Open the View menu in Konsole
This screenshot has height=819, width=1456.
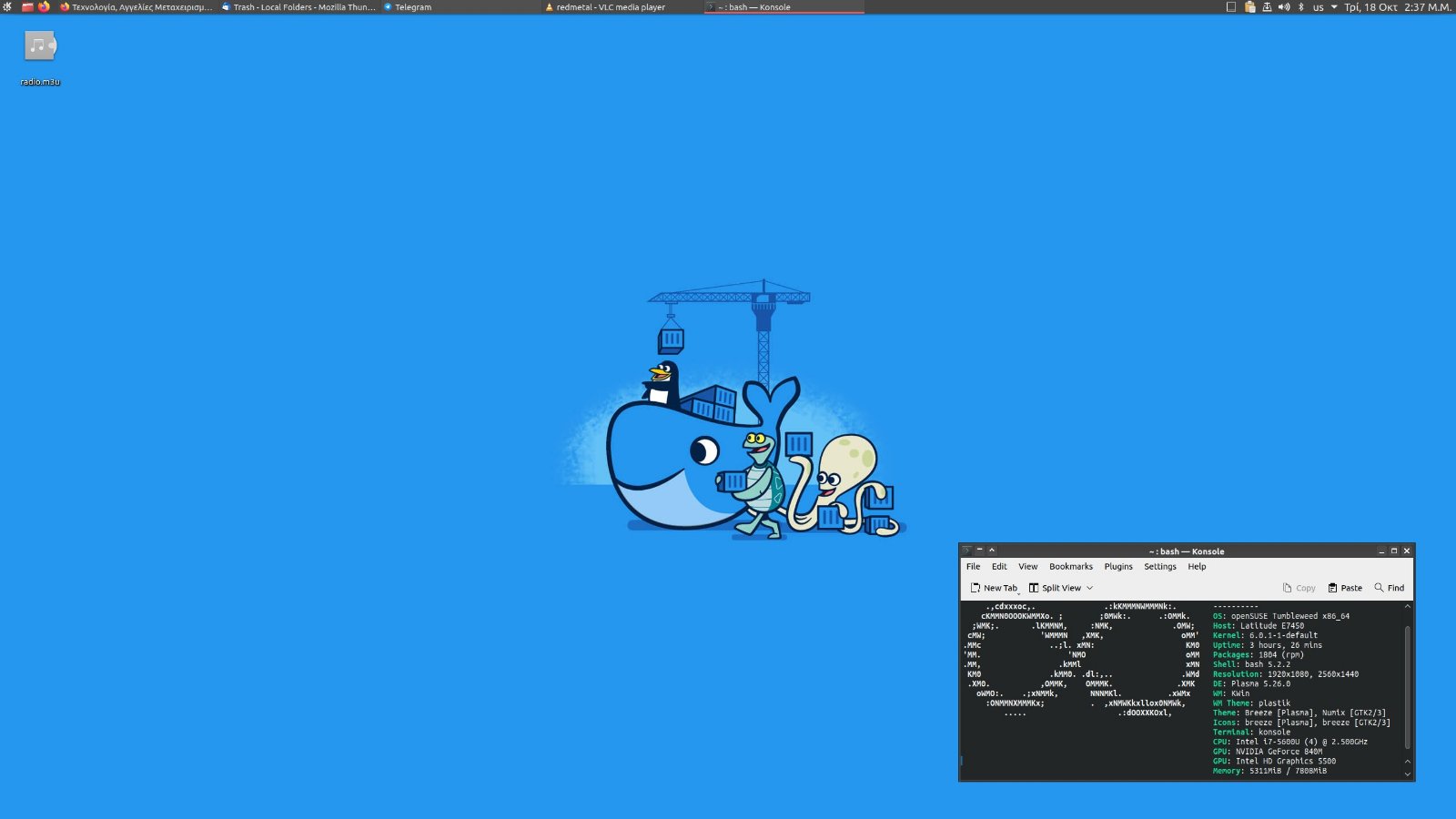click(x=1028, y=566)
